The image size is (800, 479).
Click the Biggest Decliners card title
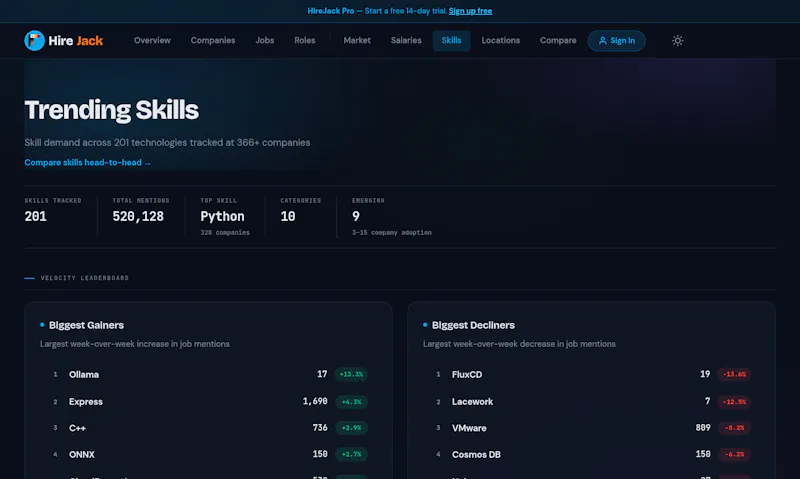(x=473, y=325)
